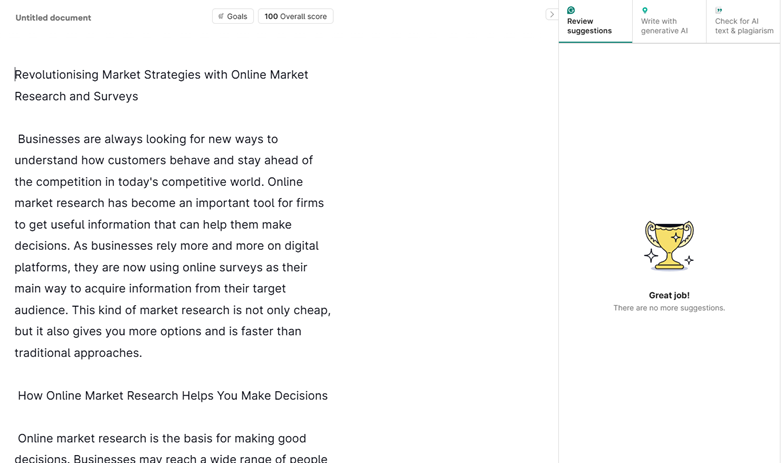Click the score number 100
The width and height of the screenshot is (781, 463).
pyautogui.click(x=270, y=16)
